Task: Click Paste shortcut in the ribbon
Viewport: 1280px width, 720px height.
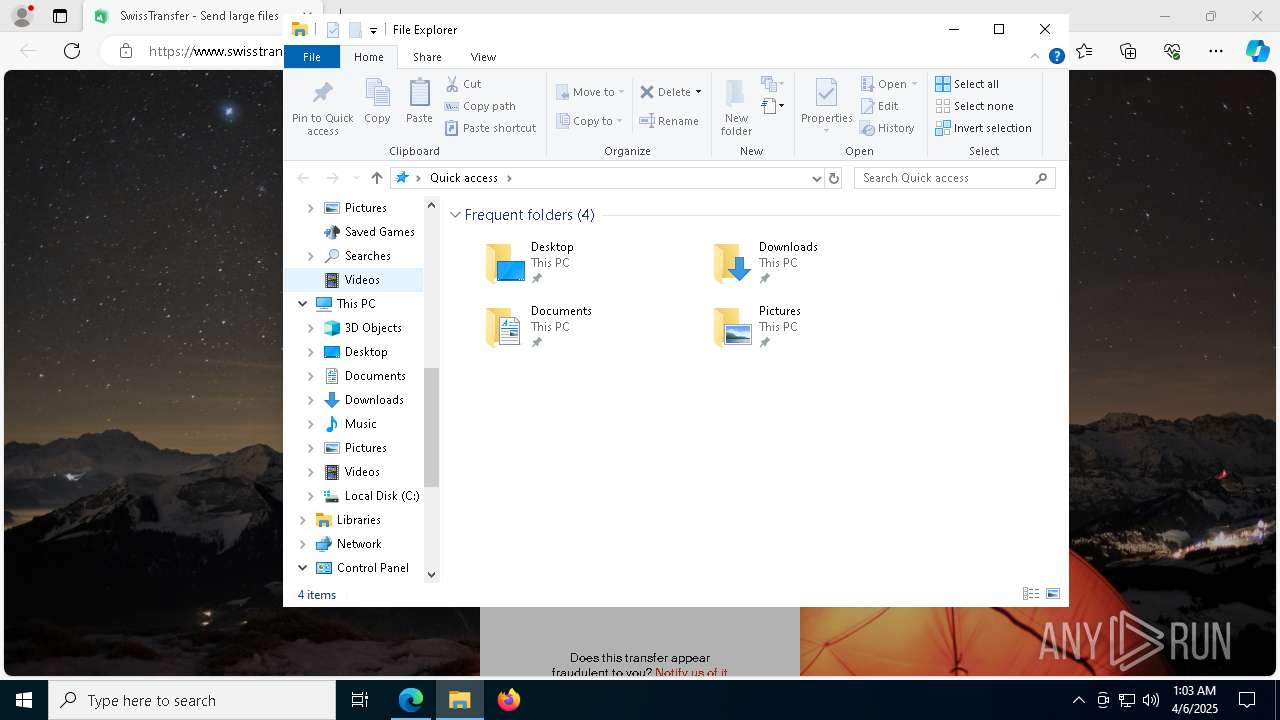Action: (491, 128)
